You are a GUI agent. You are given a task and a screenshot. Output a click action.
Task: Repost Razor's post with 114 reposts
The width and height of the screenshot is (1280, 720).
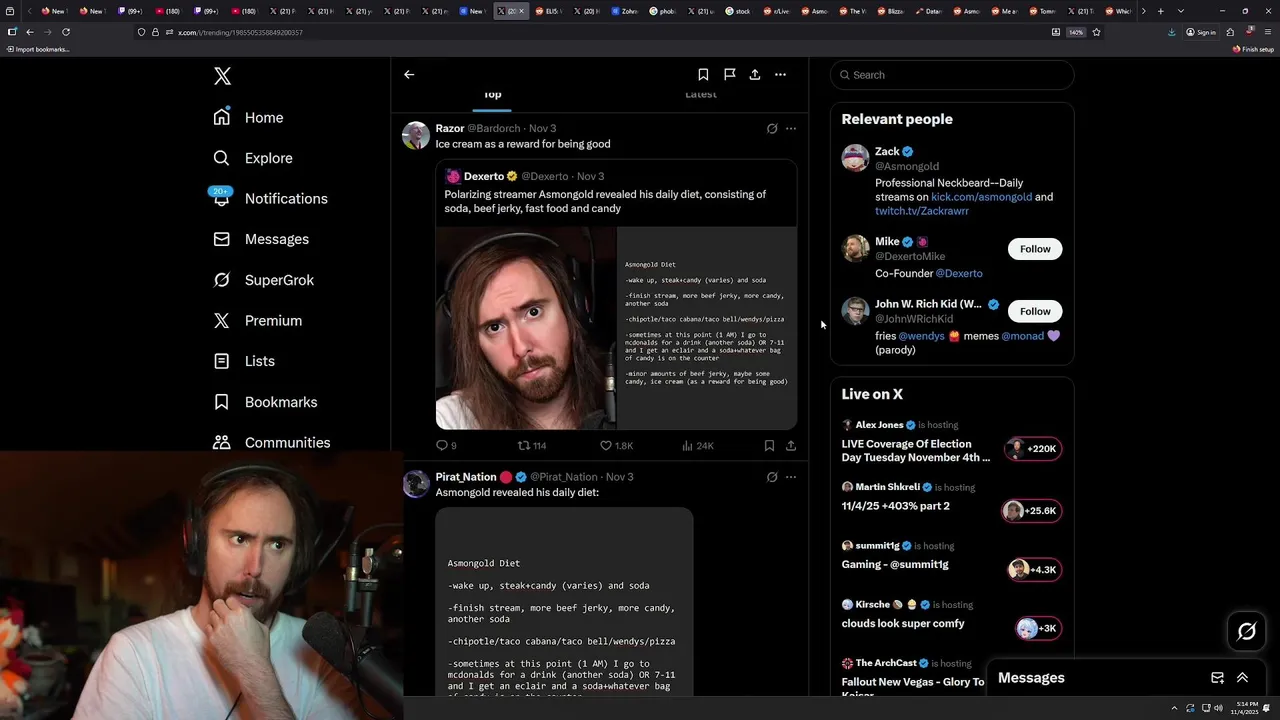(532, 446)
